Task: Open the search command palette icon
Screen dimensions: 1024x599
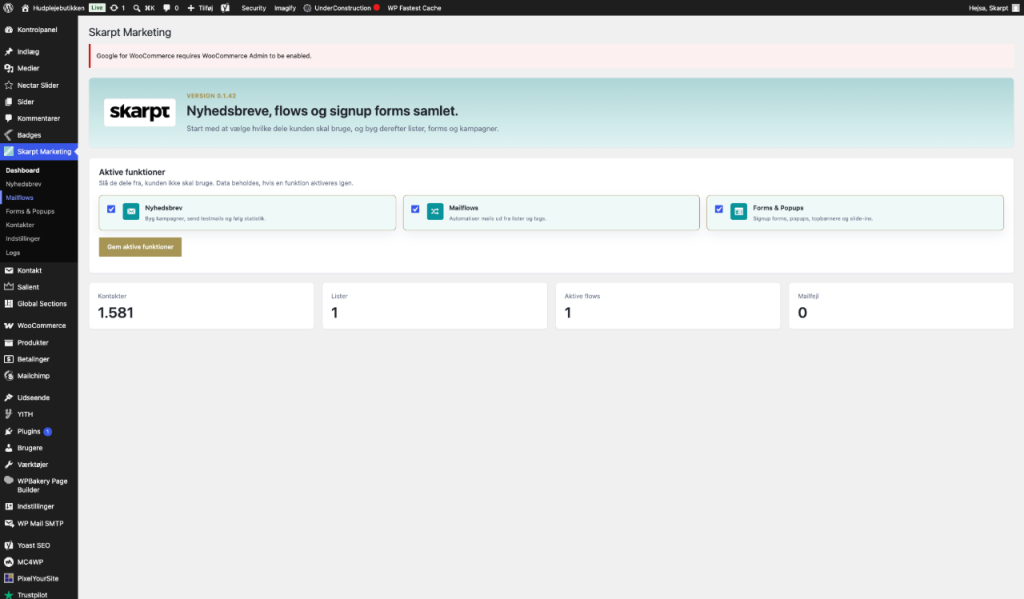Action: click(144, 8)
